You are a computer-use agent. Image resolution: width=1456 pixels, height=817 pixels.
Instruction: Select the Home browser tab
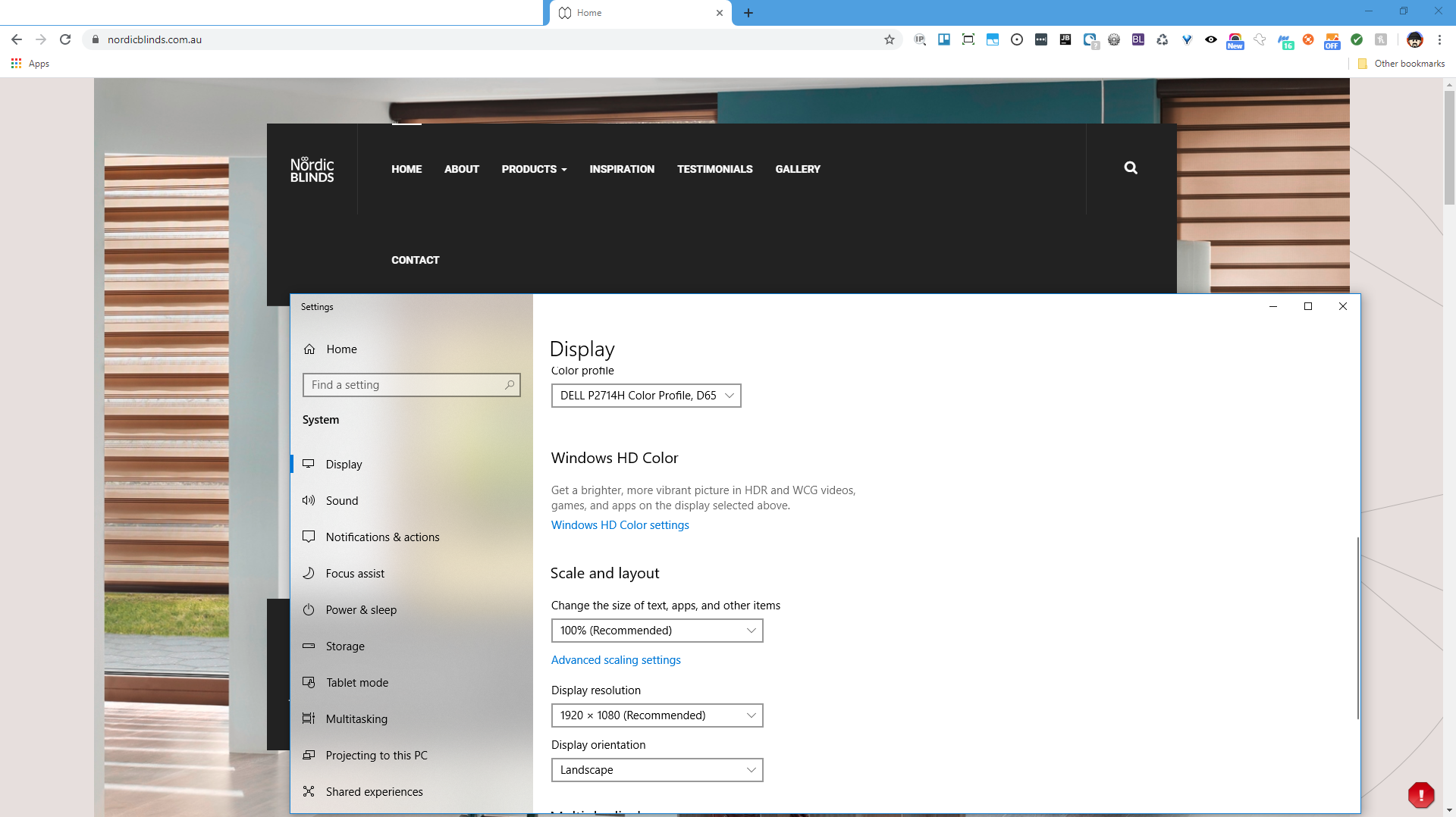point(640,13)
